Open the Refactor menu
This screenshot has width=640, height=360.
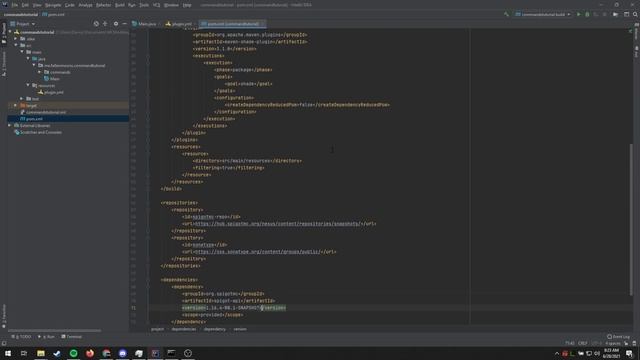[103, 5]
